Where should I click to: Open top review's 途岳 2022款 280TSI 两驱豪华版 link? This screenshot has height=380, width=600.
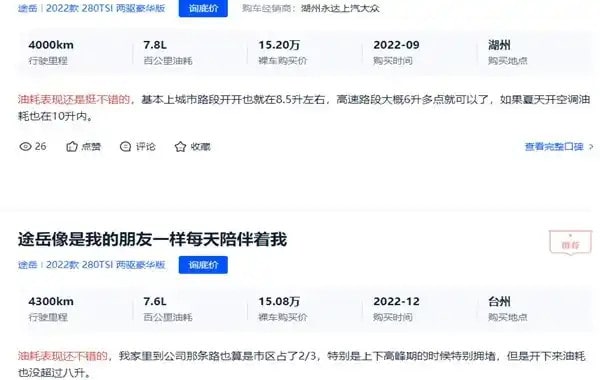[91, 8]
